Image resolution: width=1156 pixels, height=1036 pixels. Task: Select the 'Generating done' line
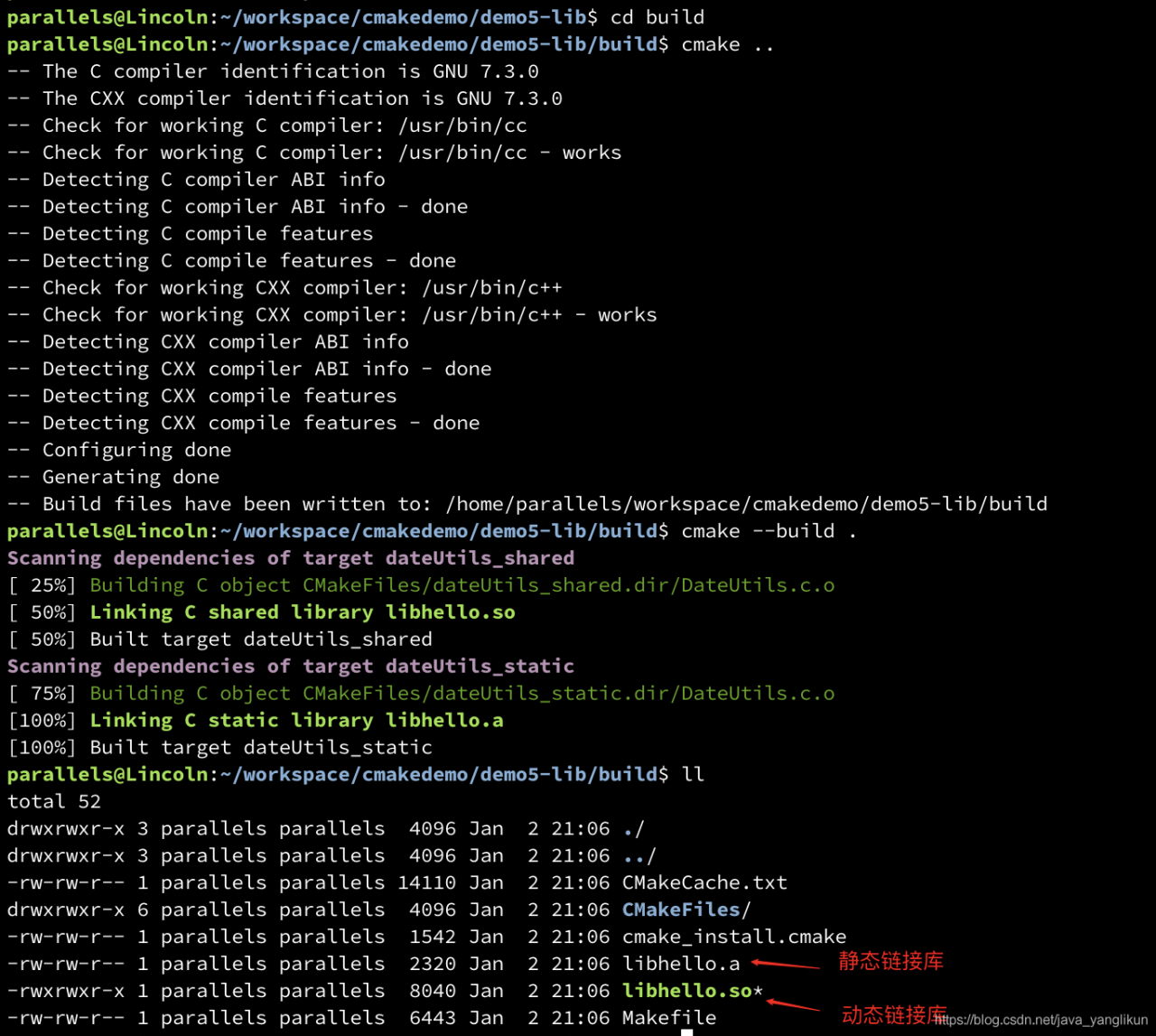tap(114, 478)
